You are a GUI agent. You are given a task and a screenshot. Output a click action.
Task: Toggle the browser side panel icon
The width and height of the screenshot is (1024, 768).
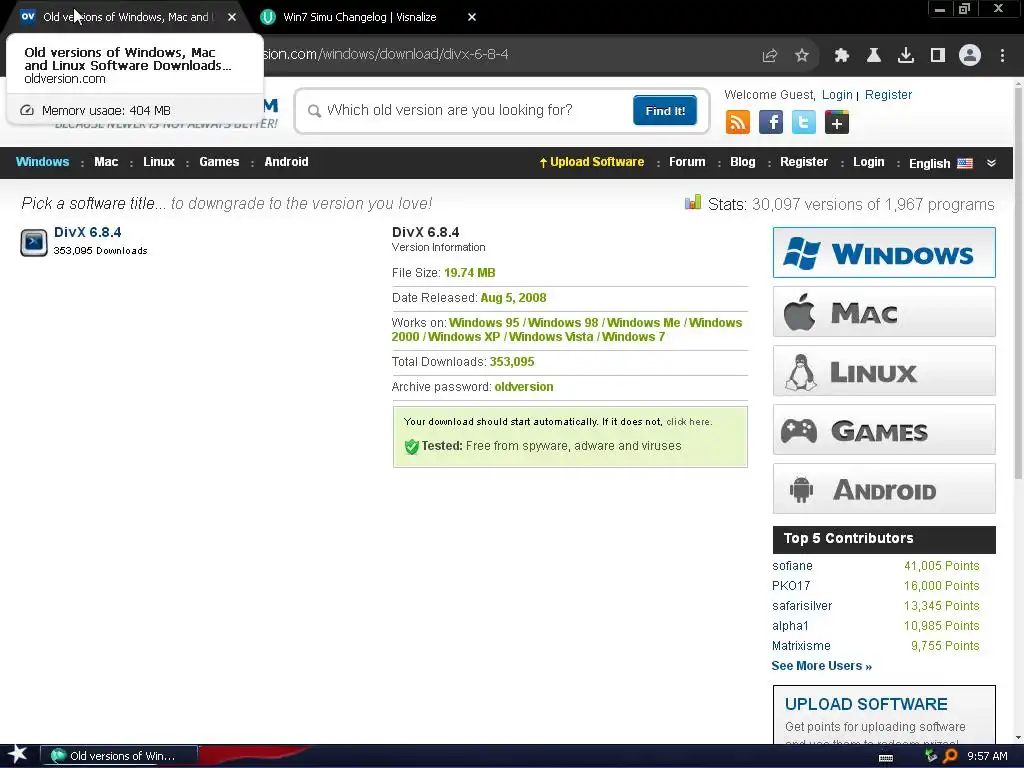[x=938, y=56]
